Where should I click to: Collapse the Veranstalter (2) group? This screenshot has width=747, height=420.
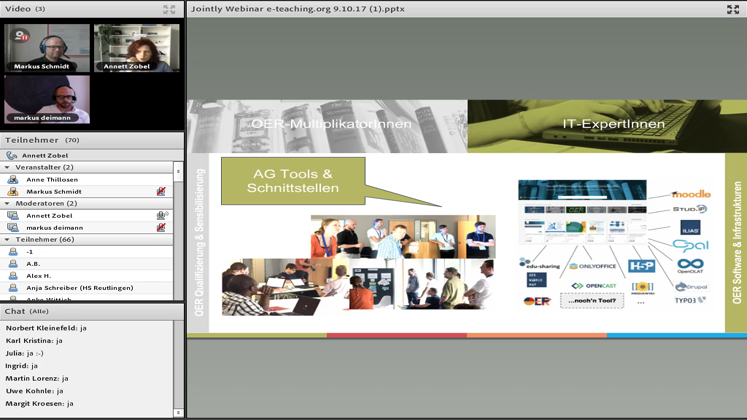pyautogui.click(x=8, y=168)
